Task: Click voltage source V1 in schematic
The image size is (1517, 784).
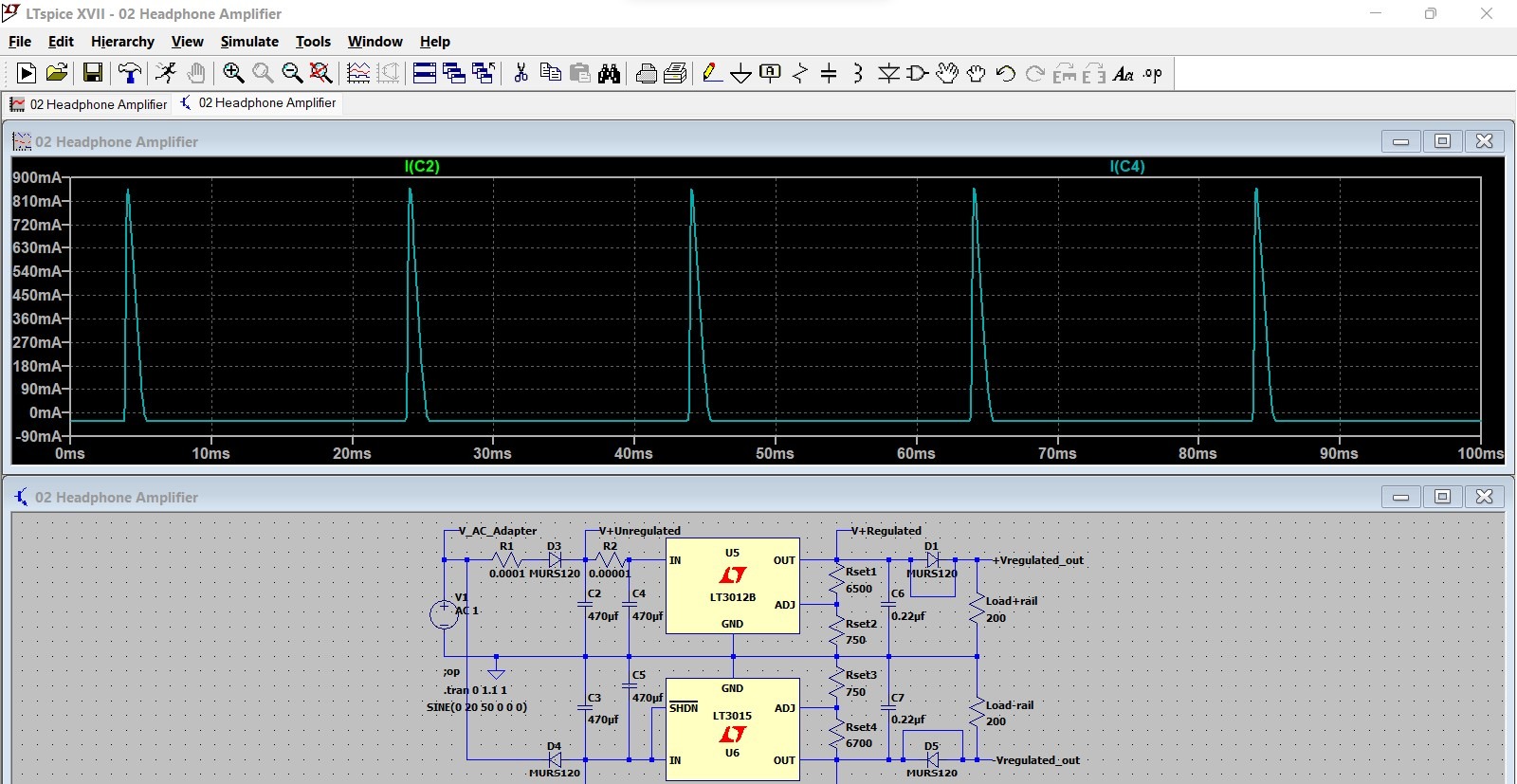Action: tap(444, 614)
